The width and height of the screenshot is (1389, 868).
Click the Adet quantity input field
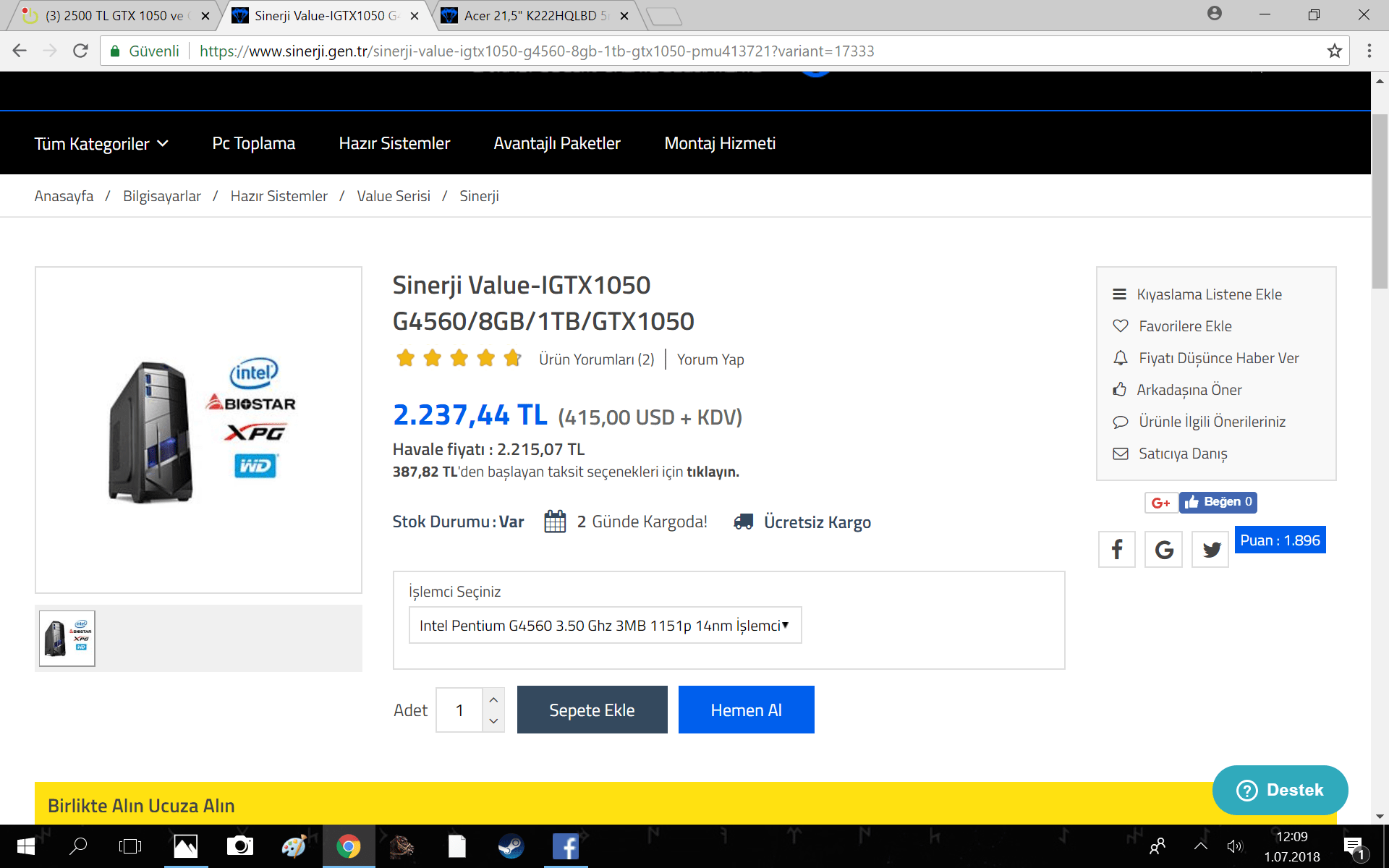pos(459,710)
